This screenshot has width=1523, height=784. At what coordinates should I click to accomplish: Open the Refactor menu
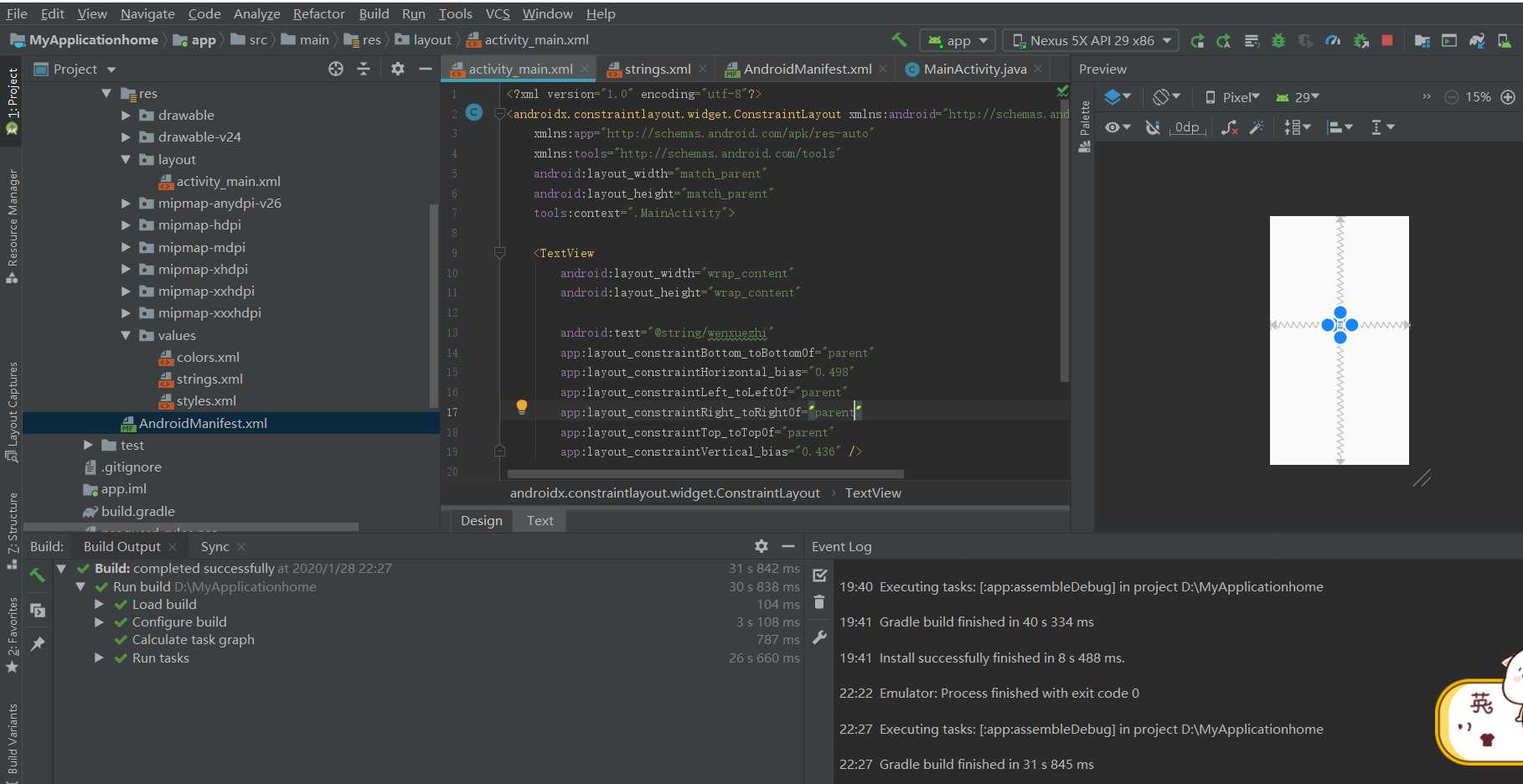[x=318, y=13]
